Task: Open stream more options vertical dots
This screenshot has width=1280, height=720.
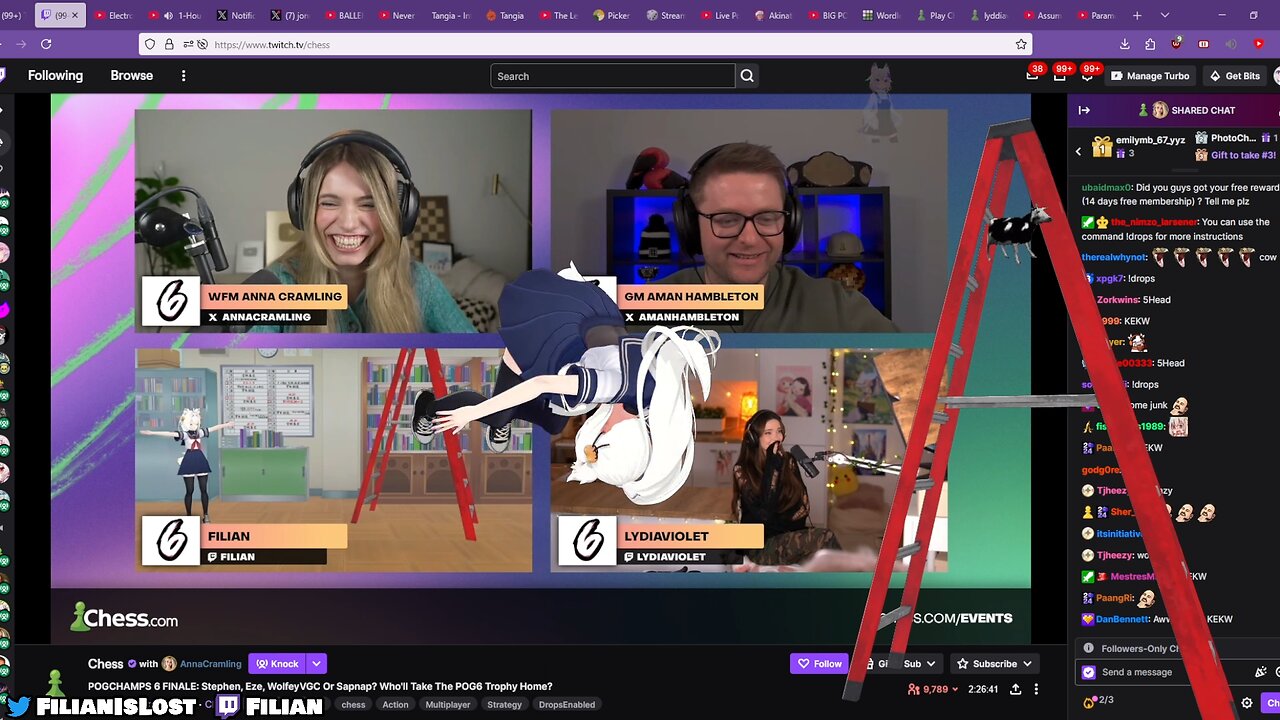Action: pyautogui.click(x=1036, y=689)
